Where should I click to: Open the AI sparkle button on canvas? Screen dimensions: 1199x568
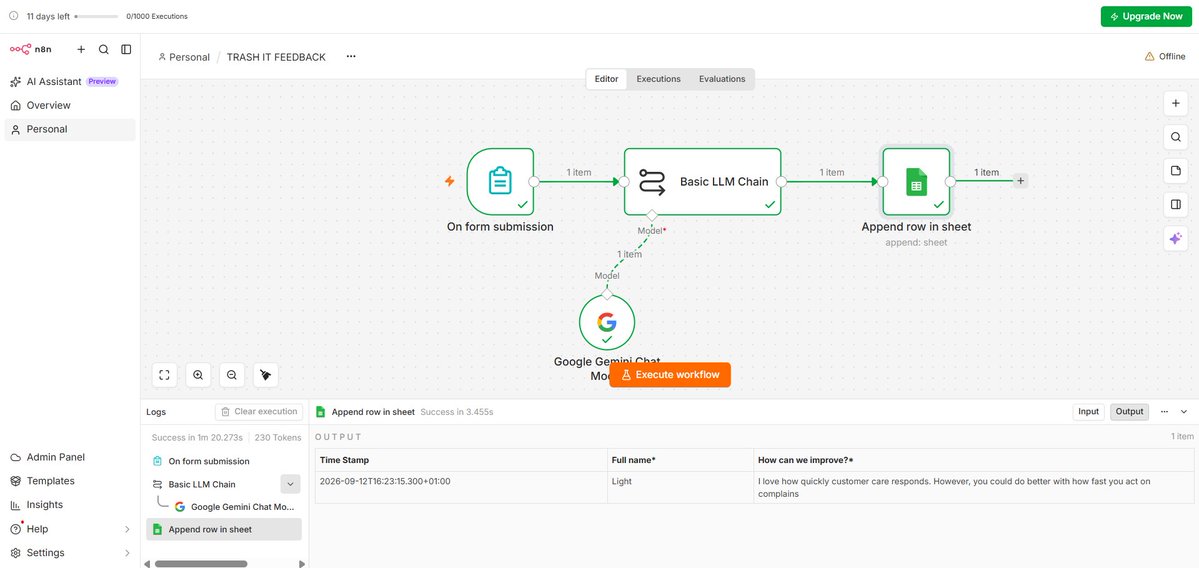(x=1176, y=239)
